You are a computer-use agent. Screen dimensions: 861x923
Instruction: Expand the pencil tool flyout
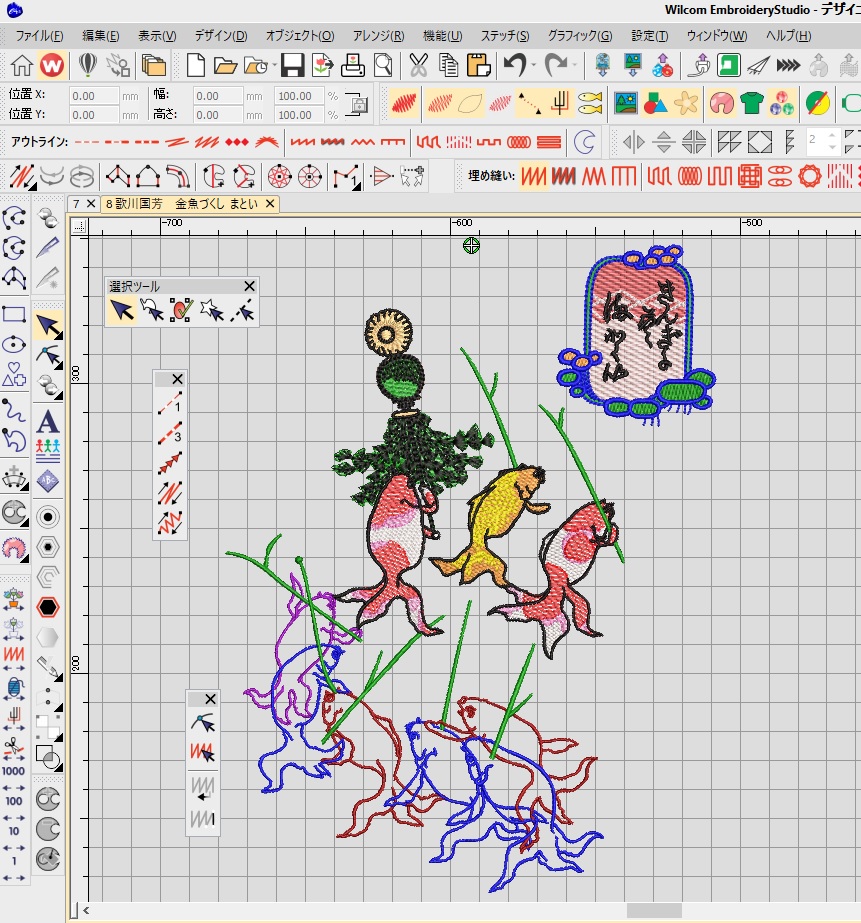coord(59,676)
